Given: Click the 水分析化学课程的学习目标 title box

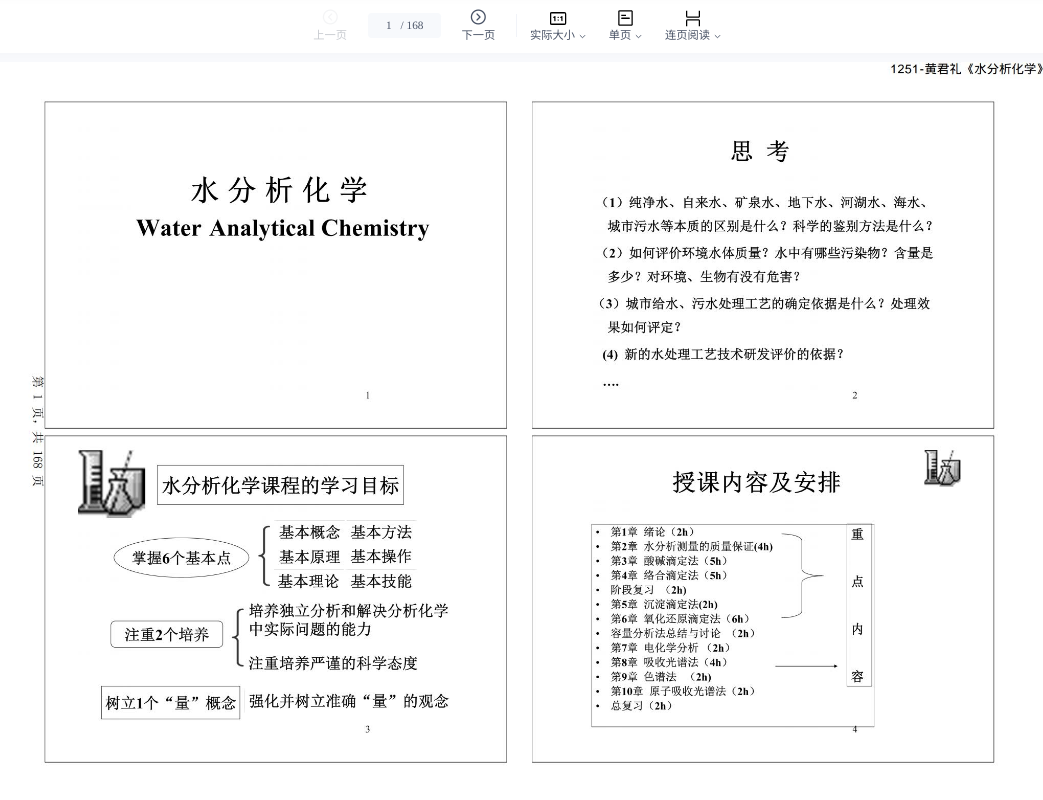Looking at the screenshot, I should tap(281, 486).
